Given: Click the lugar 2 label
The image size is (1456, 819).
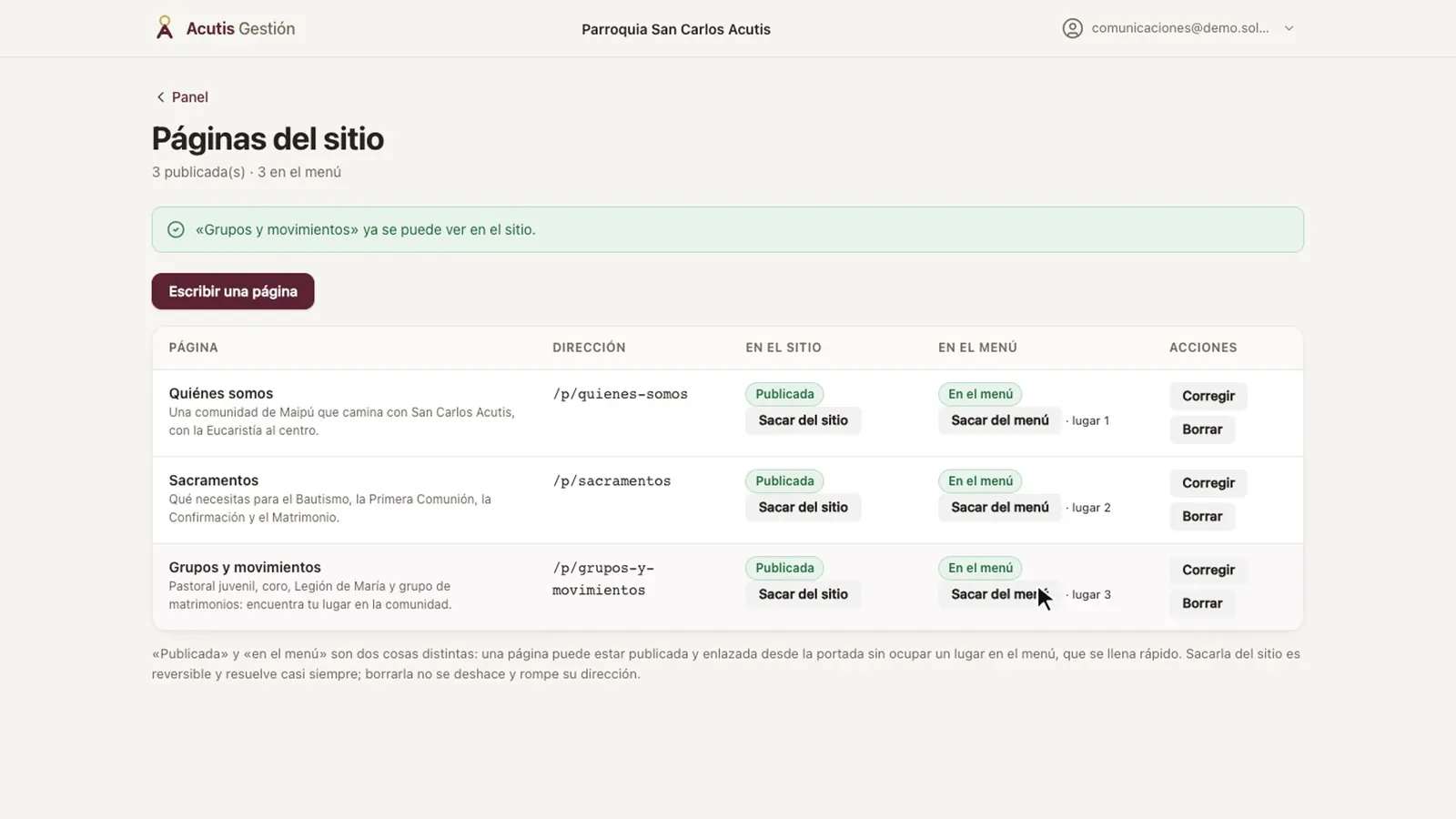Looking at the screenshot, I should [1089, 508].
